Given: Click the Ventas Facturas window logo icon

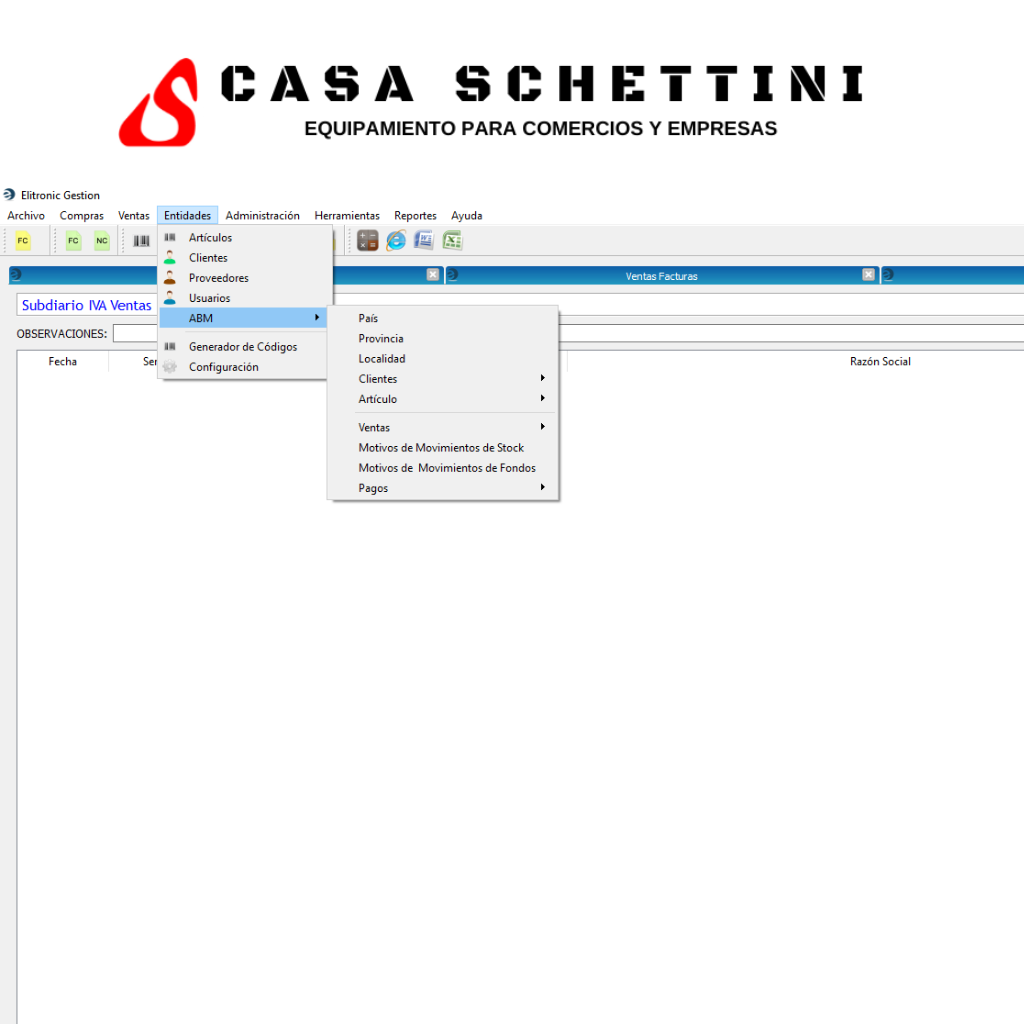Looking at the screenshot, I should coord(453,275).
